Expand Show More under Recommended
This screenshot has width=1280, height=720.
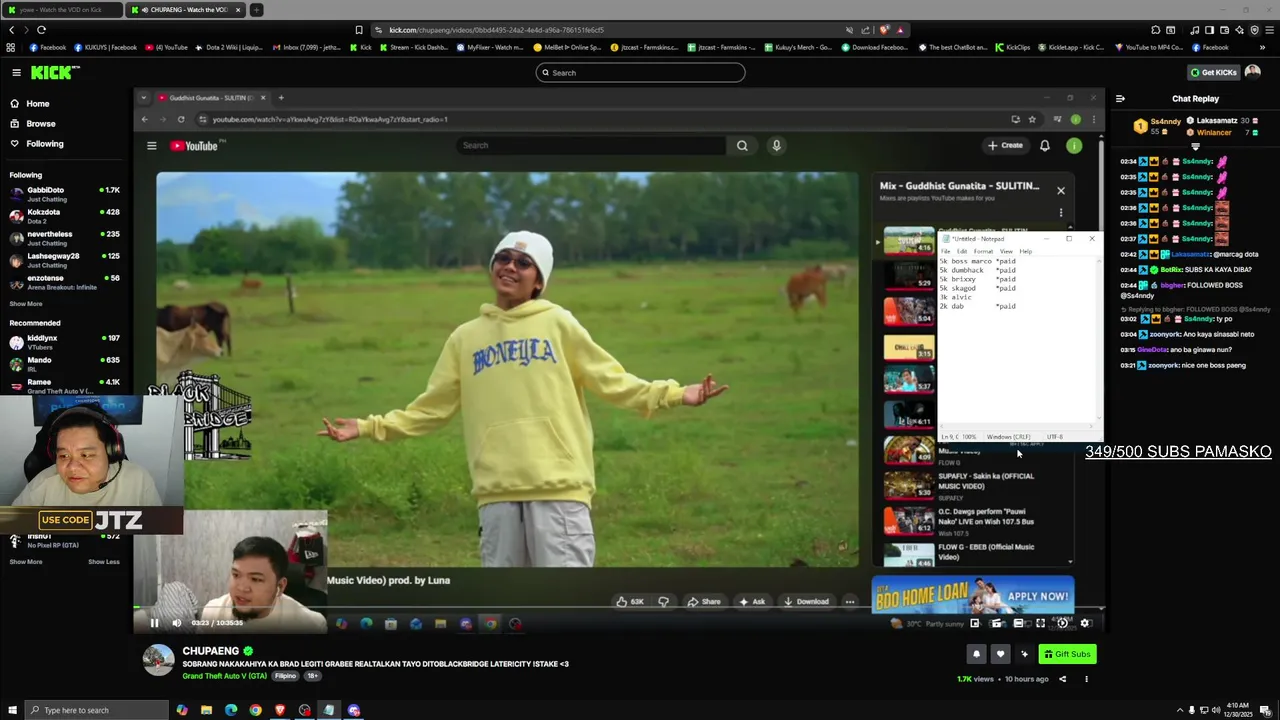click(x=26, y=562)
